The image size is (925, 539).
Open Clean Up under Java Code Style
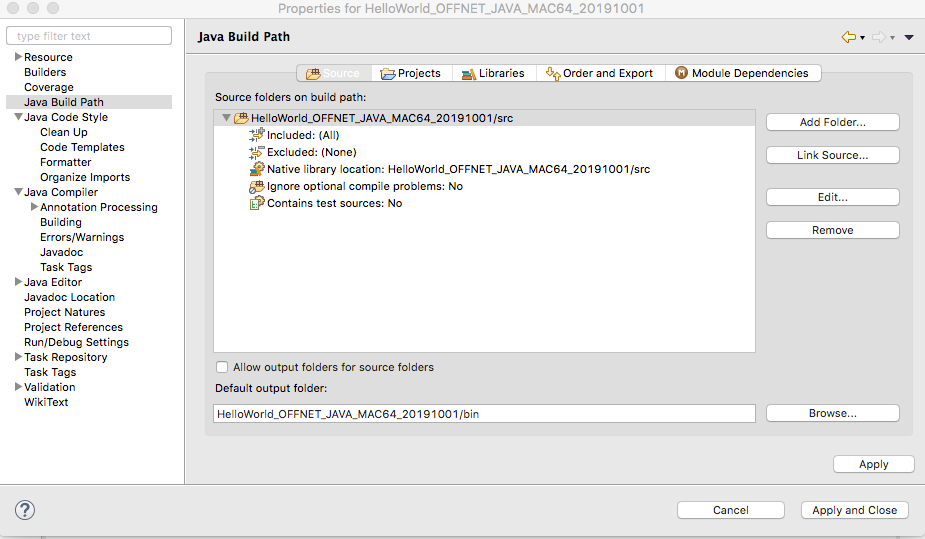click(64, 132)
